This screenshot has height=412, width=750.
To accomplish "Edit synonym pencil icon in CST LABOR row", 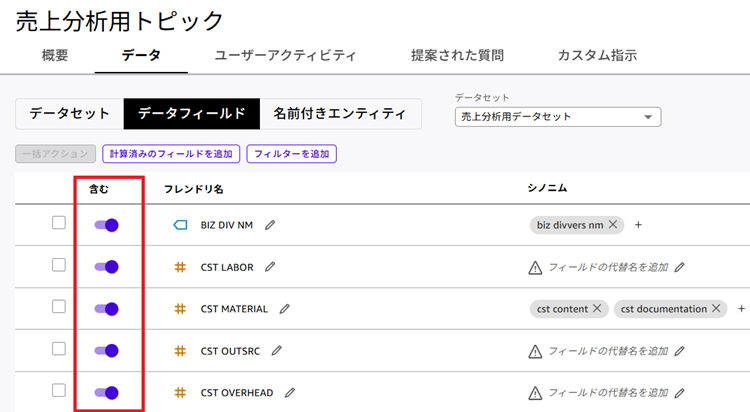I will tap(680, 267).
